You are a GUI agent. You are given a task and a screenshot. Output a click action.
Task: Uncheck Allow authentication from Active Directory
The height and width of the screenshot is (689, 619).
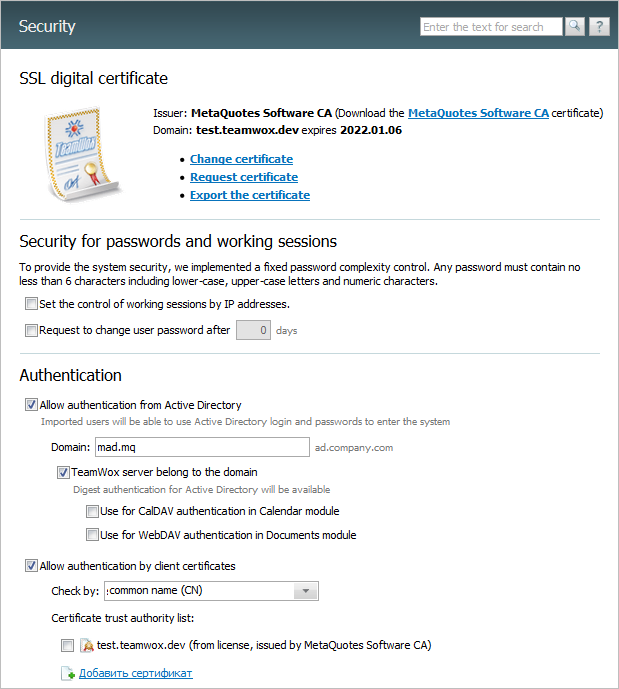[31, 405]
